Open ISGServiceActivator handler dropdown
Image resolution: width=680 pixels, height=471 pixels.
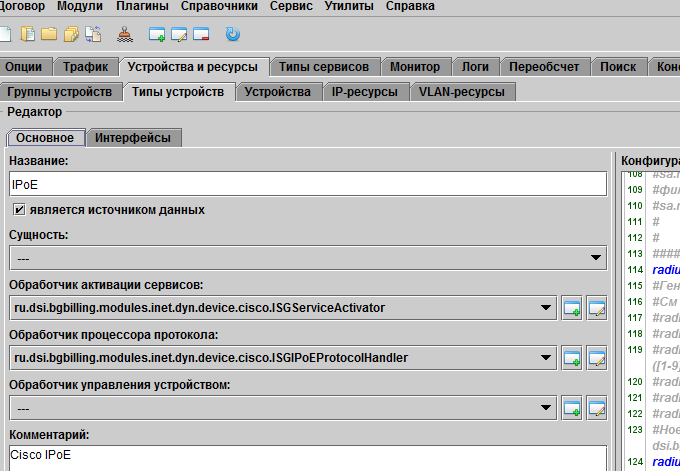pyautogui.click(x=283, y=308)
